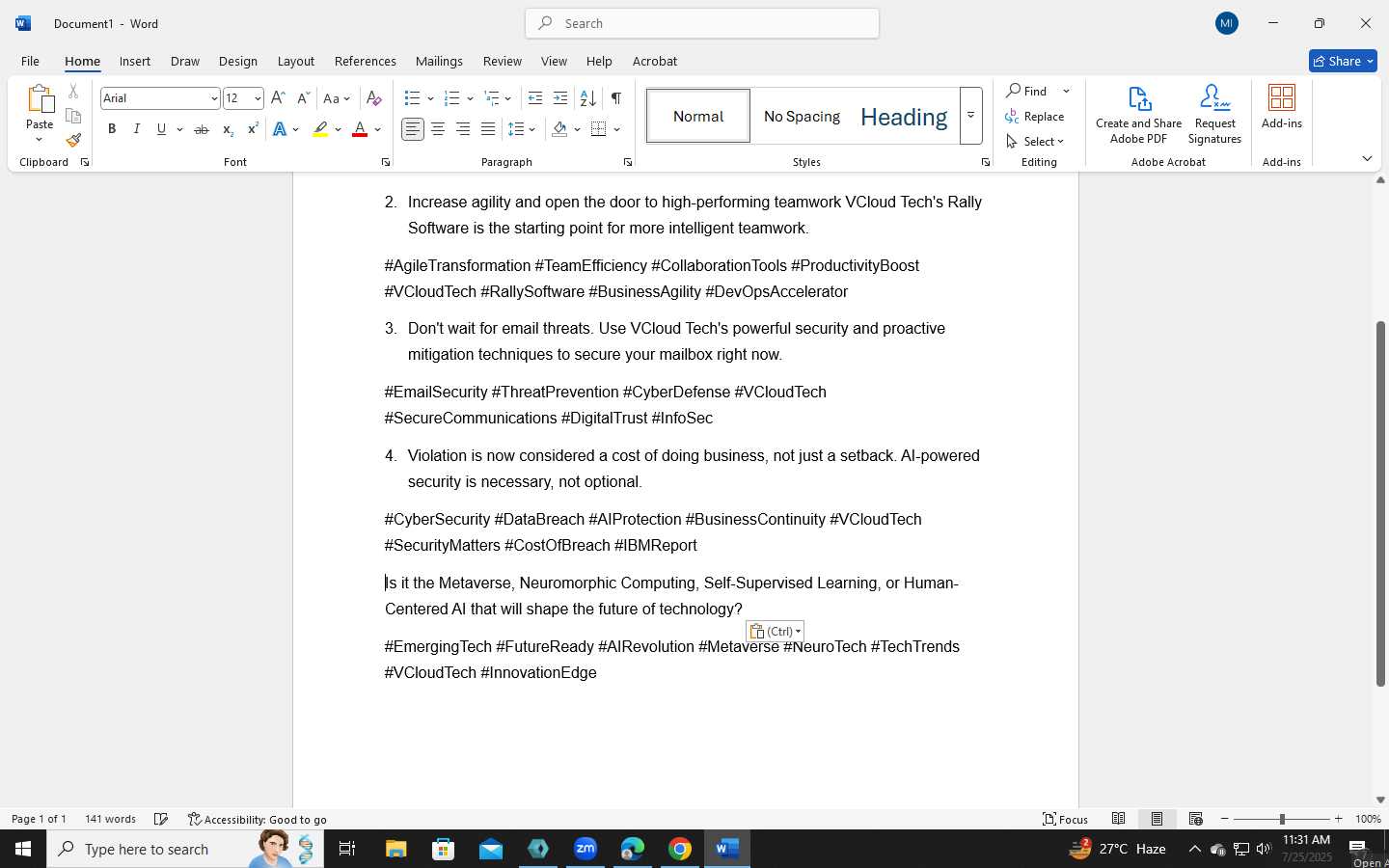Open Change Case dropdown
This screenshot has width=1389, height=868.
(x=337, y=98)
